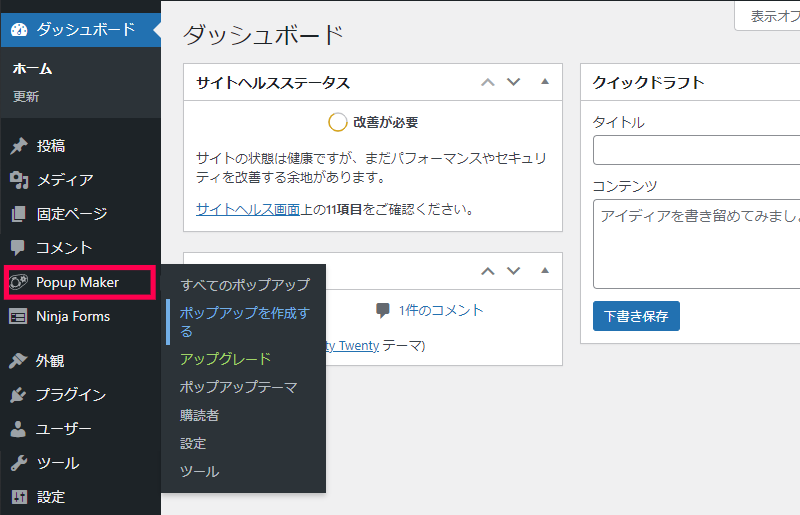Select ホーム submenu item
This screenshot has width=800, height=515.
32,68
